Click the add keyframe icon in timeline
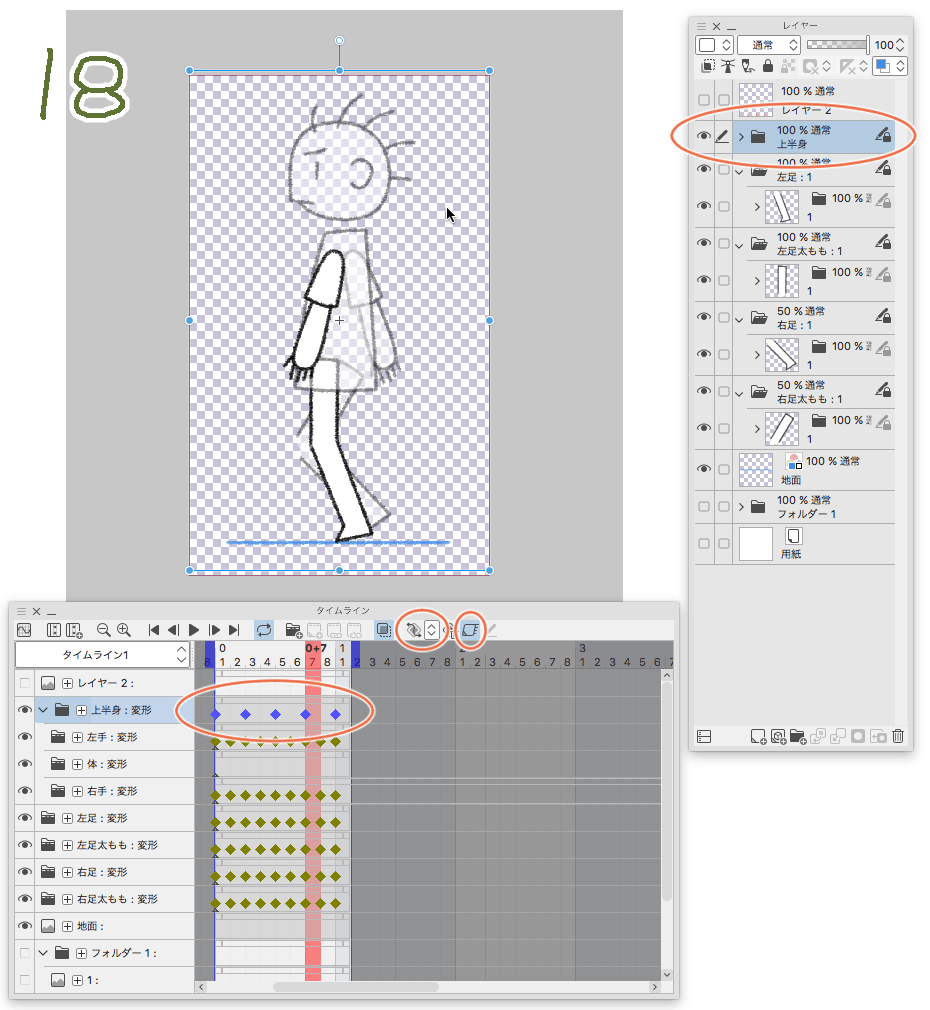Image resolution: width=930 pixels, height=1010 pixels. [411, 630]
